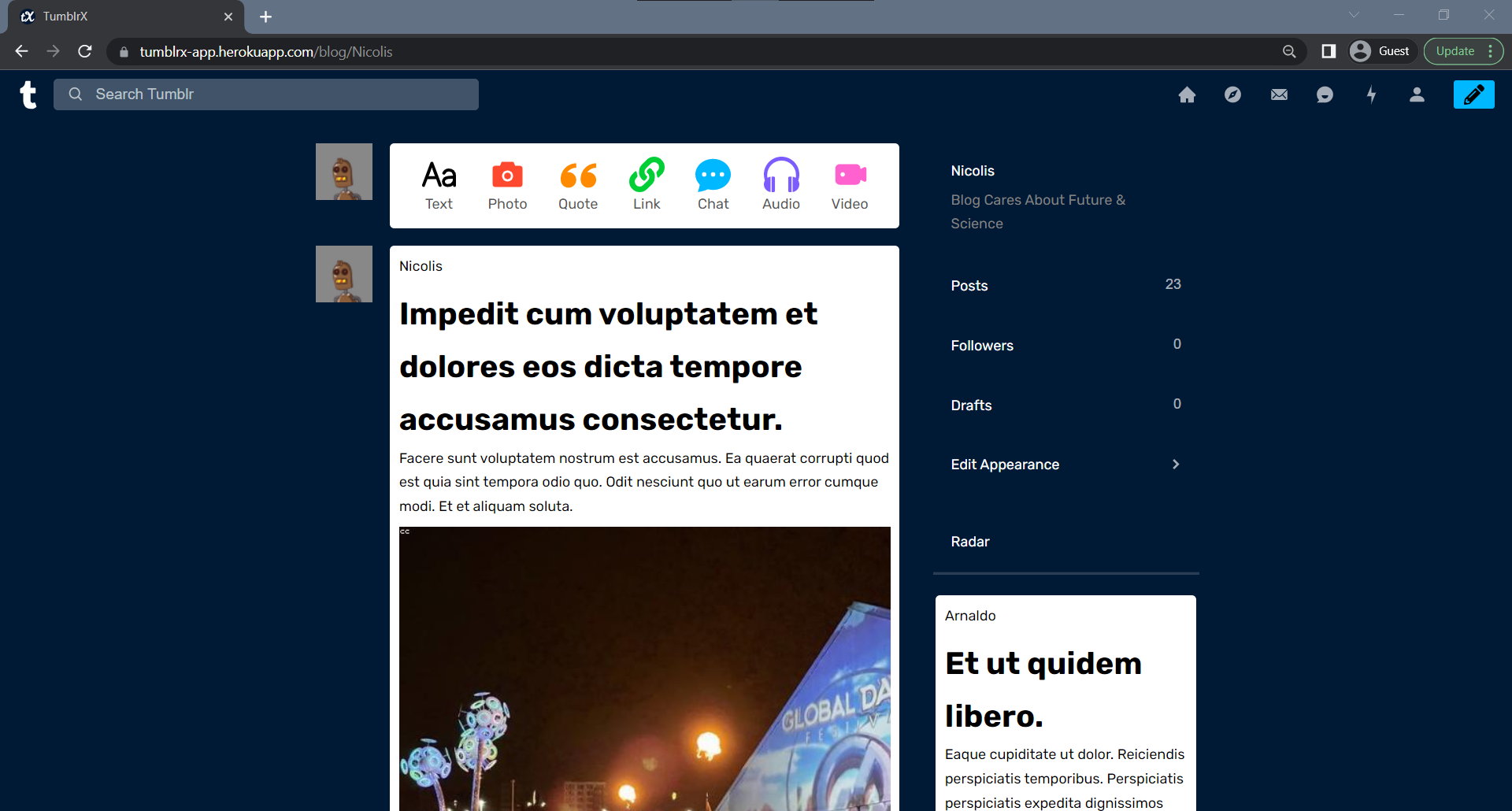The width and height of the screenshot is (1512, 811).
Task: Open the Nicolis blog name in the sidebar
Action: click(x=973, y=171)
